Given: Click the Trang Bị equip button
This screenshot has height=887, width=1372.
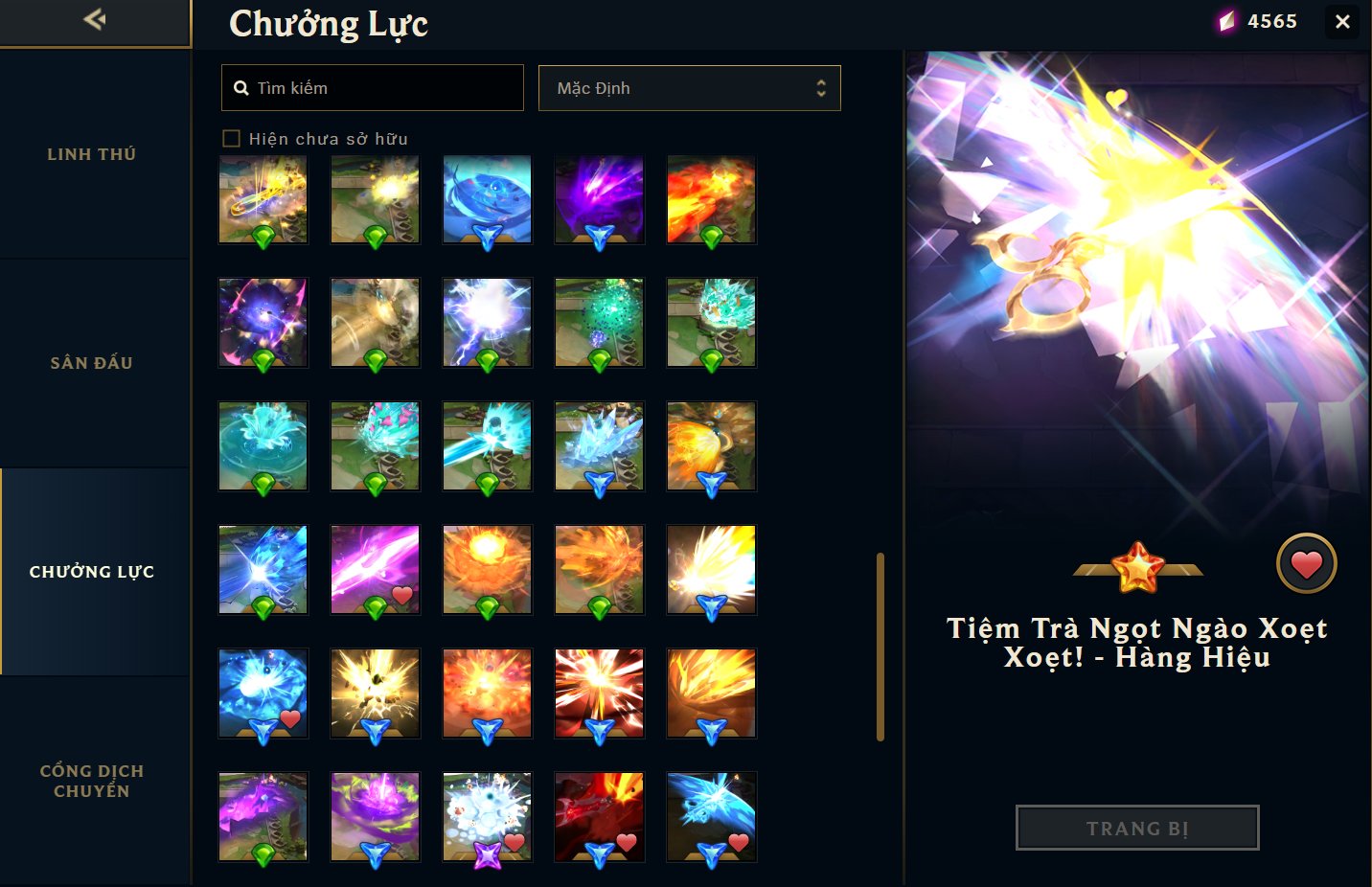Looking at the screenshot, I should (1137, 828).
